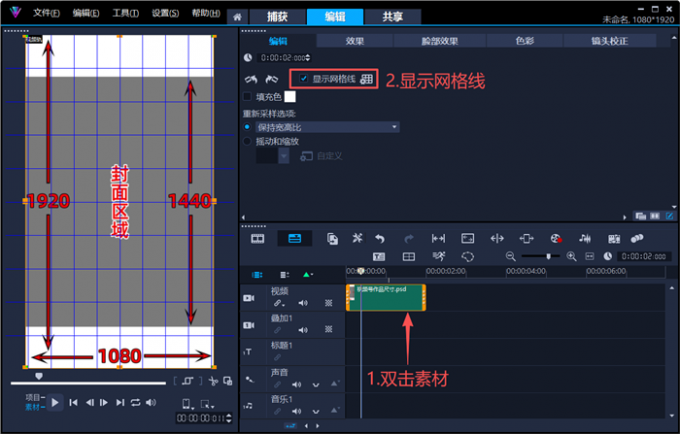Click zoom out magnifier on timeline
The image size is (680, 434).
(x=511, y=257)
